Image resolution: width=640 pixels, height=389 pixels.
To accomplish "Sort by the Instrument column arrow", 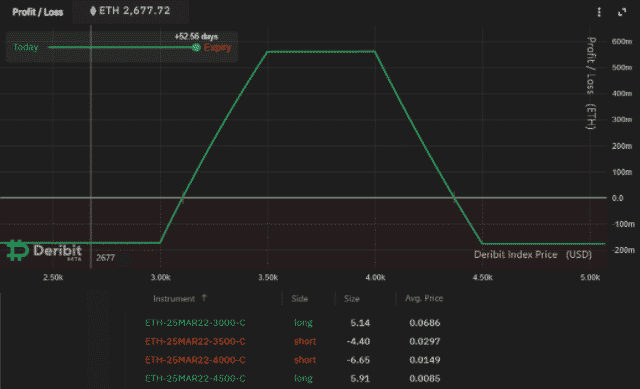I will [204, 298].
